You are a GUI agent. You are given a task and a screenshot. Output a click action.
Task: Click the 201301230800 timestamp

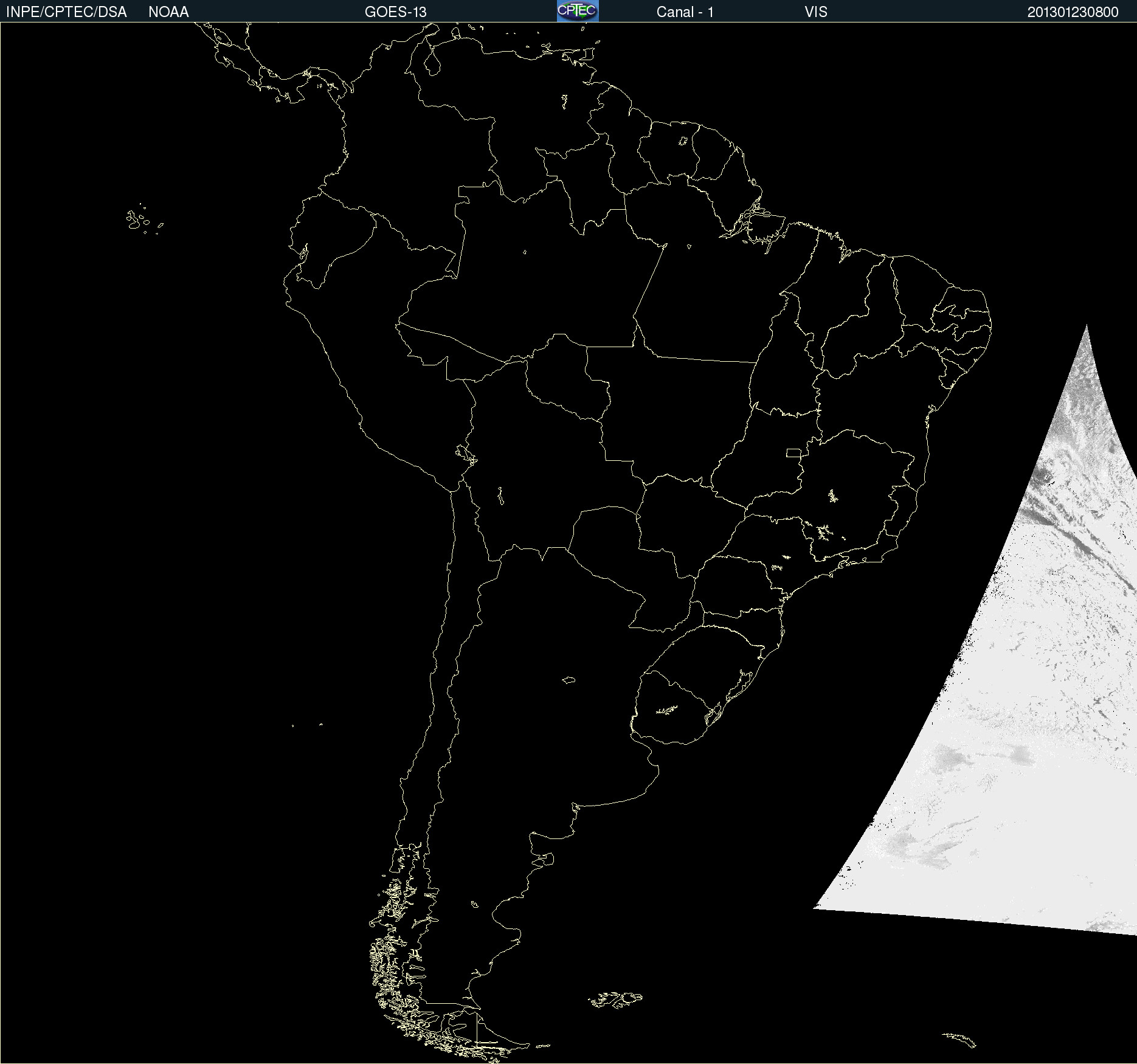pyautogui.click(x=1073, y=12)
